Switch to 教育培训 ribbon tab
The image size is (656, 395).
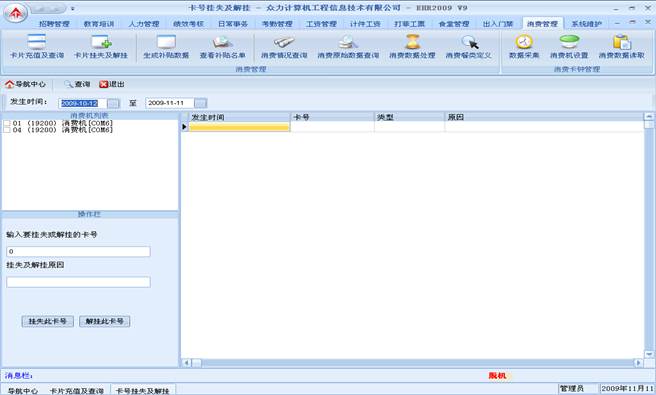99,24
